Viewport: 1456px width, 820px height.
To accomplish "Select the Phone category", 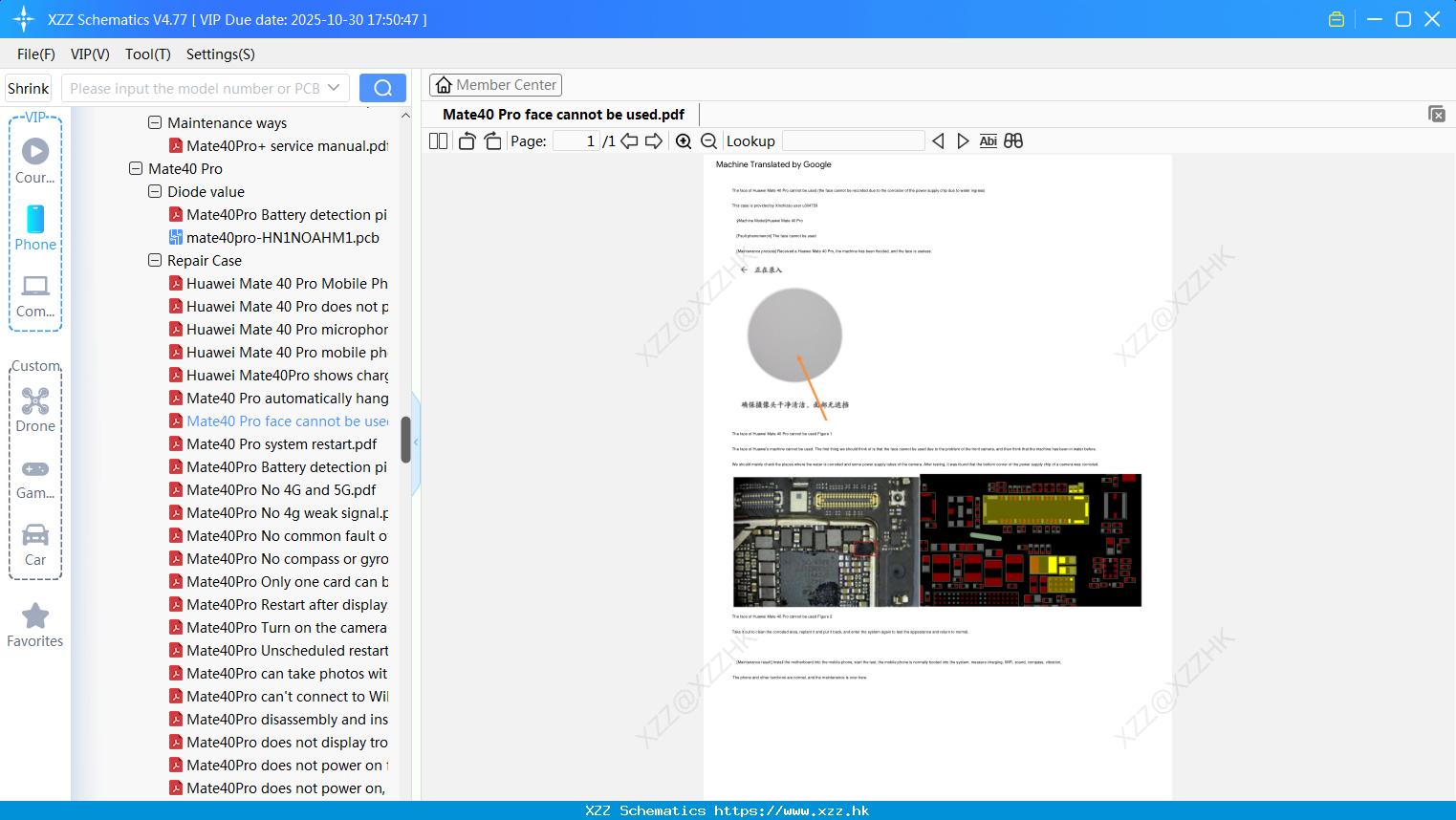I will pos(35,227).
